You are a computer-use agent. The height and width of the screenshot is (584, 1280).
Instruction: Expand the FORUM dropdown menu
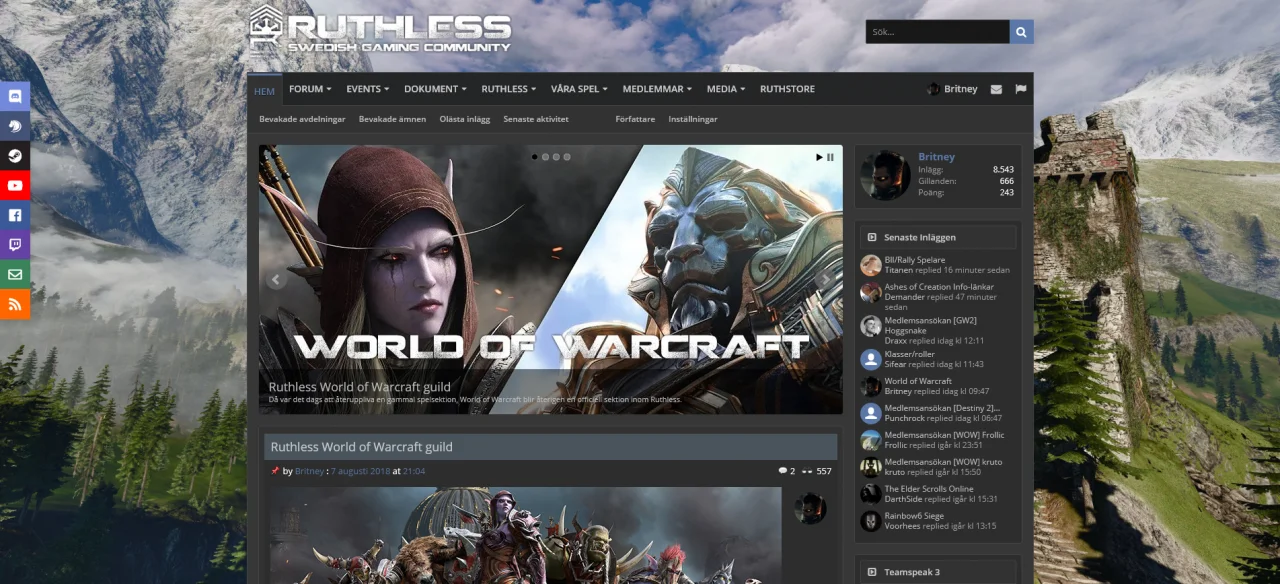pos(310,89)
